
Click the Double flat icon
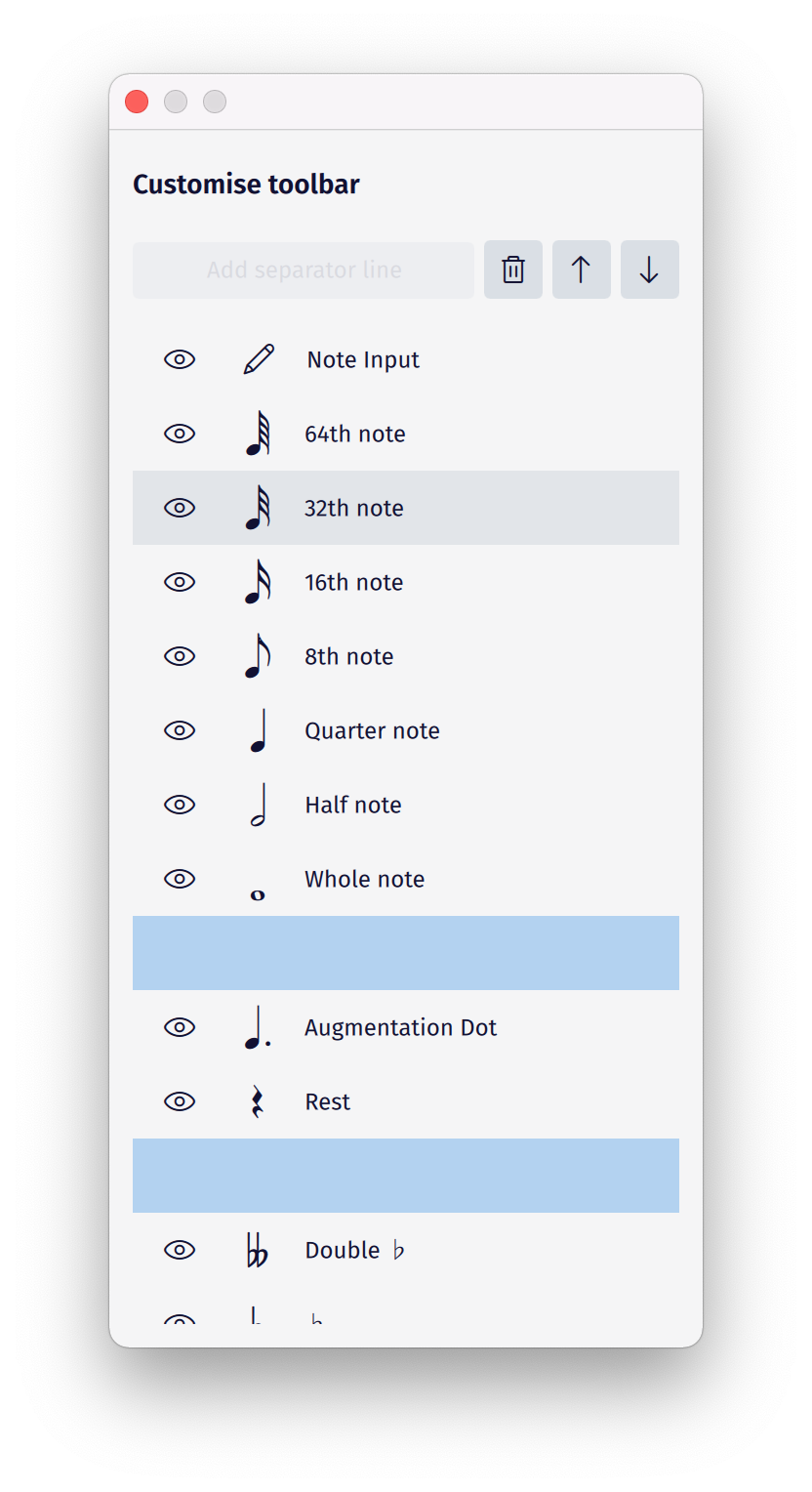click(258, 1250)
